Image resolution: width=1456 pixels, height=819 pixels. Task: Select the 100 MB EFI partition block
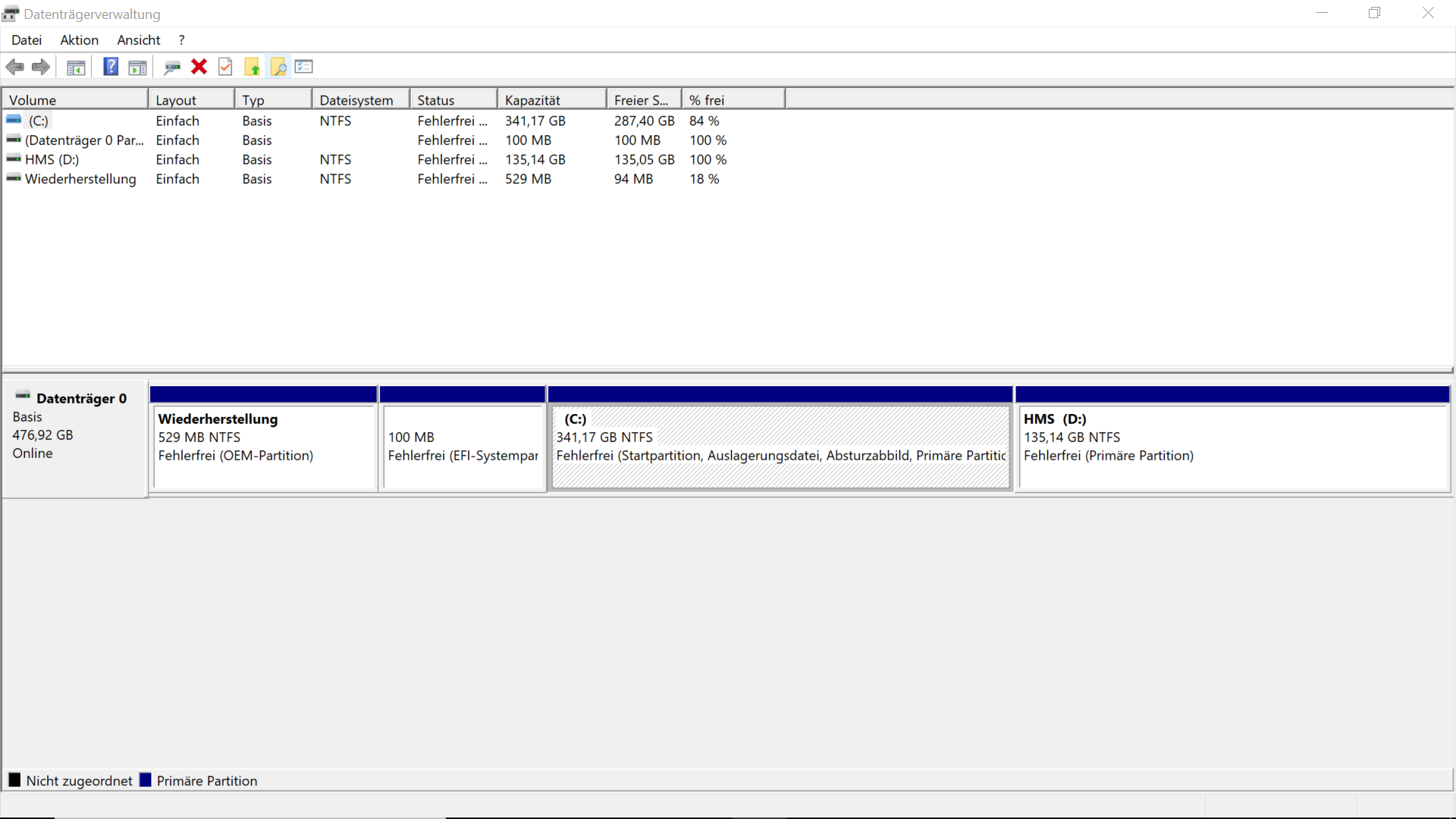463,447
